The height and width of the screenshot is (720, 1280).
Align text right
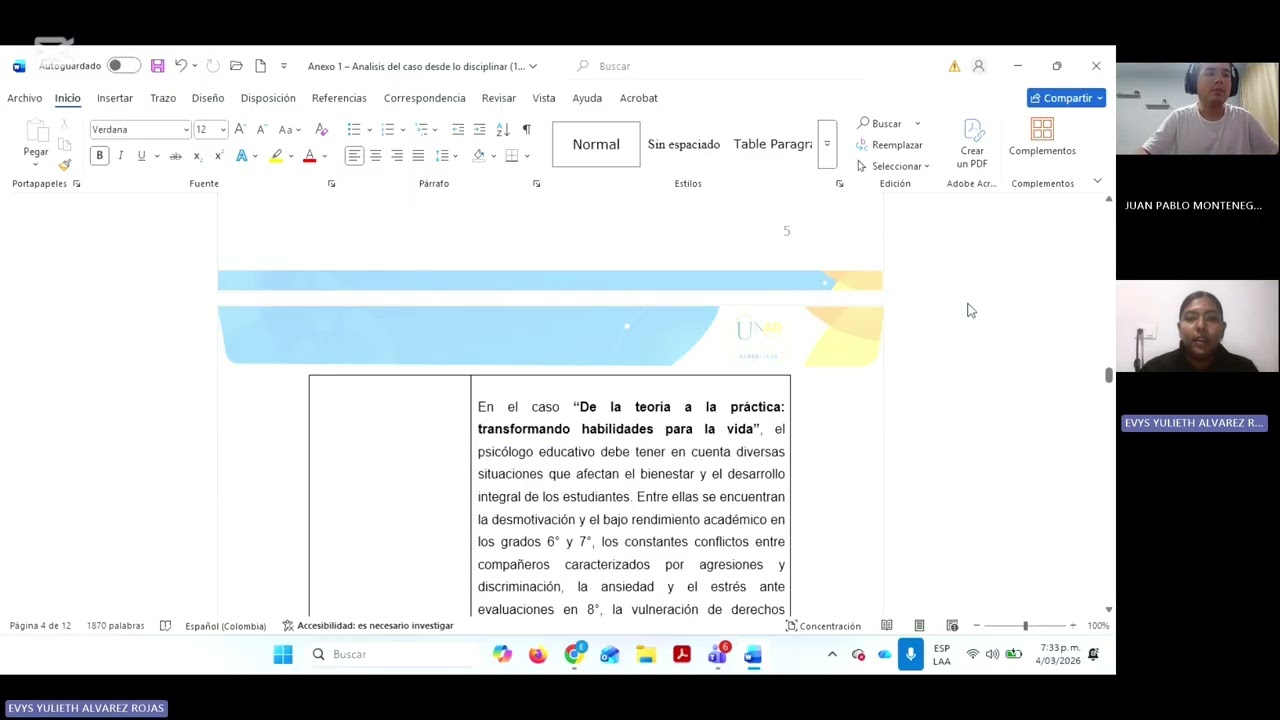click(397, 156)
